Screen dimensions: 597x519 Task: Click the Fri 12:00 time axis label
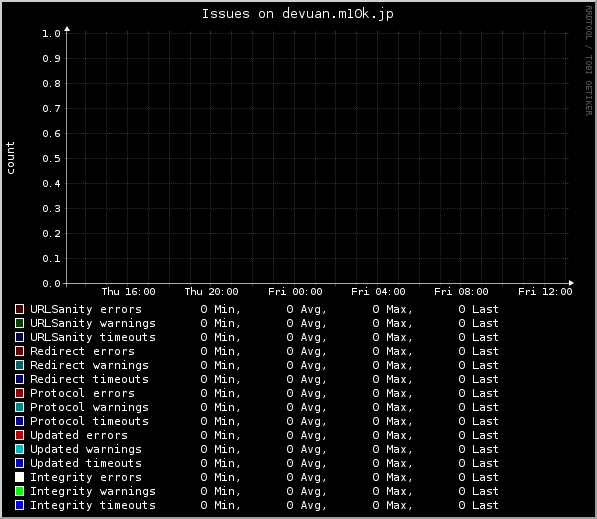coord(545,292)
